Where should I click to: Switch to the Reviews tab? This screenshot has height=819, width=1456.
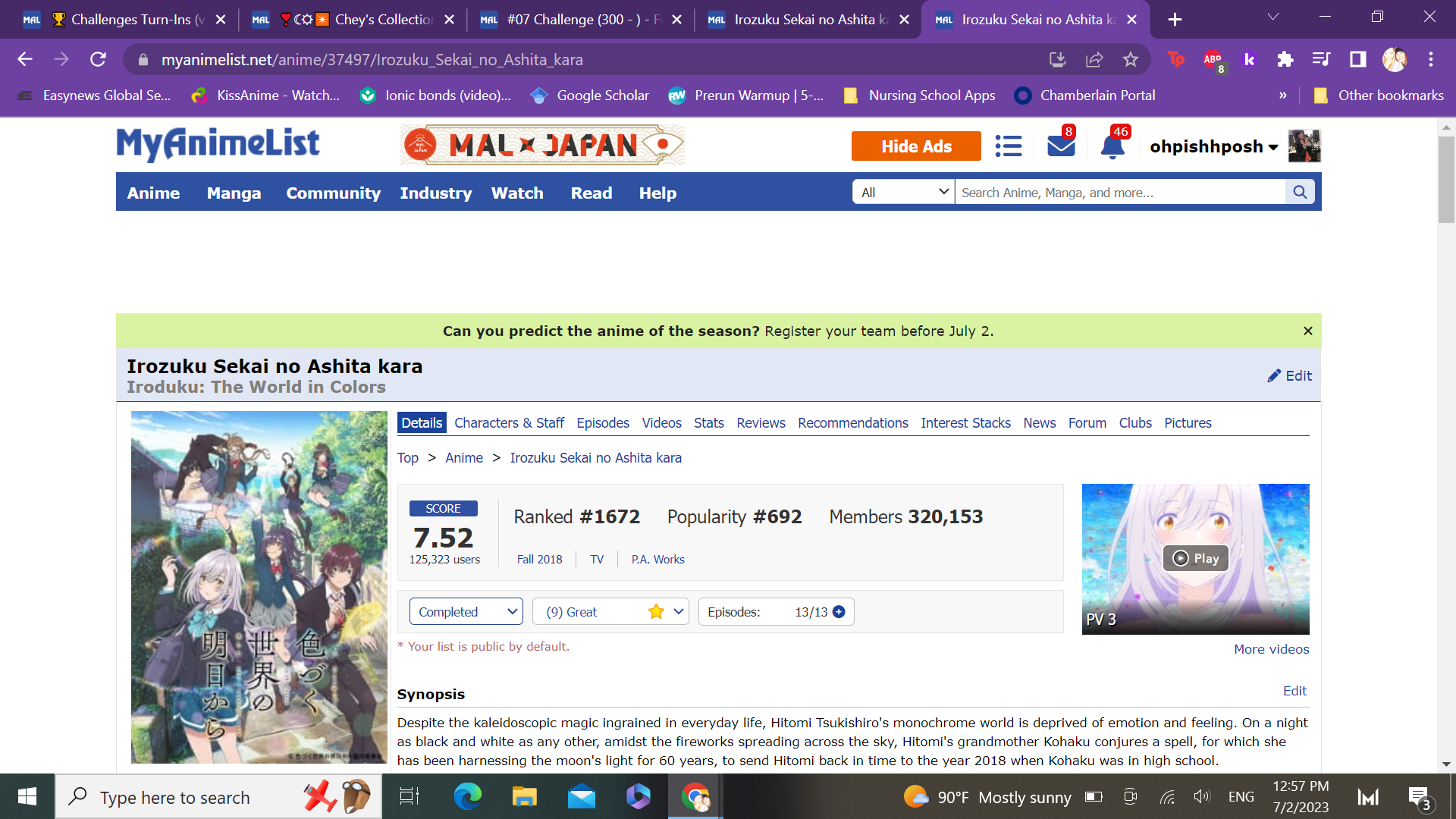point(761,423)
